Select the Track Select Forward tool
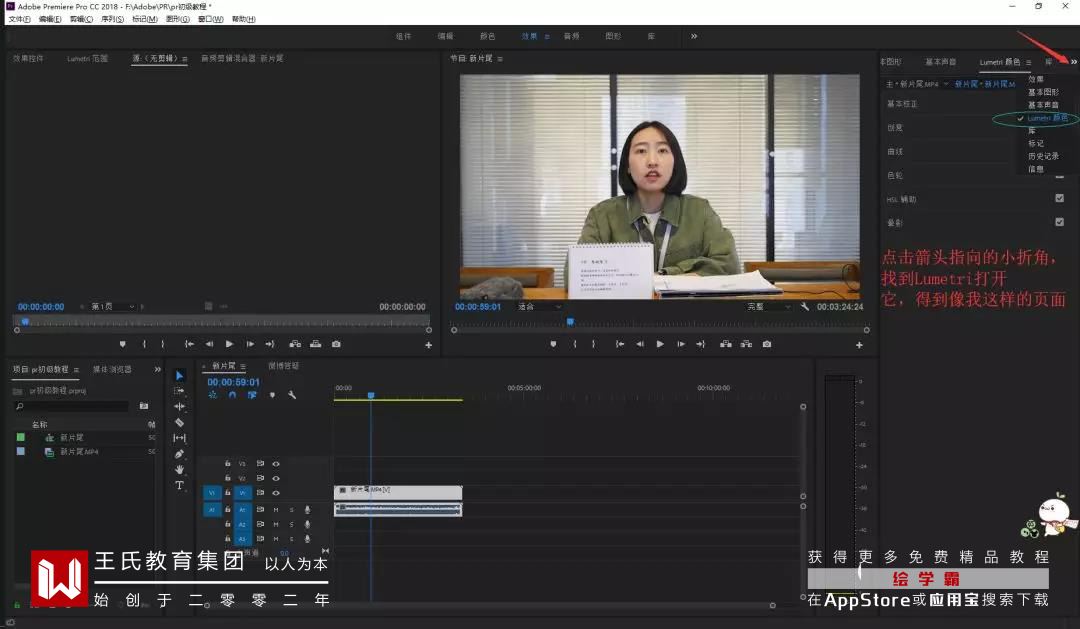 (180, 391)
